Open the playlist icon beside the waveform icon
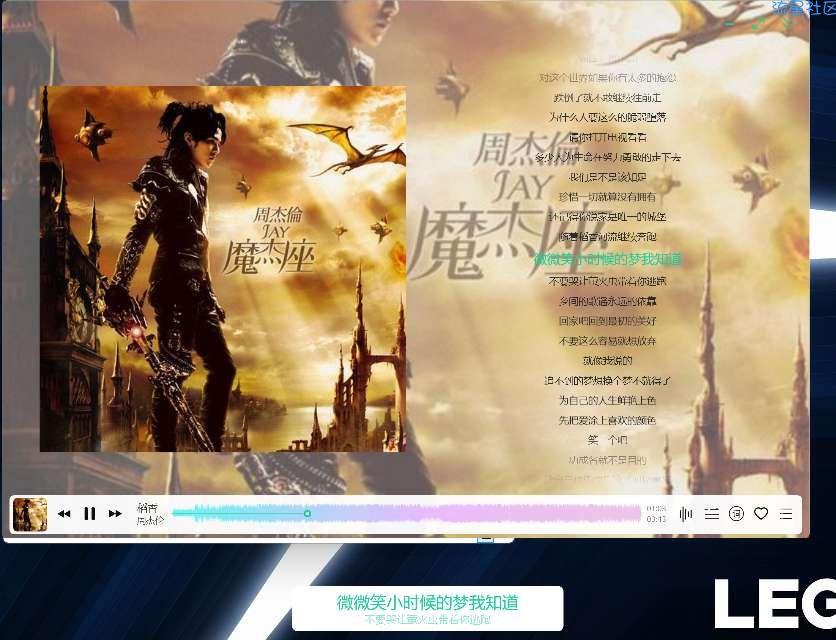 pyautogui.click(x=711, y=514)
